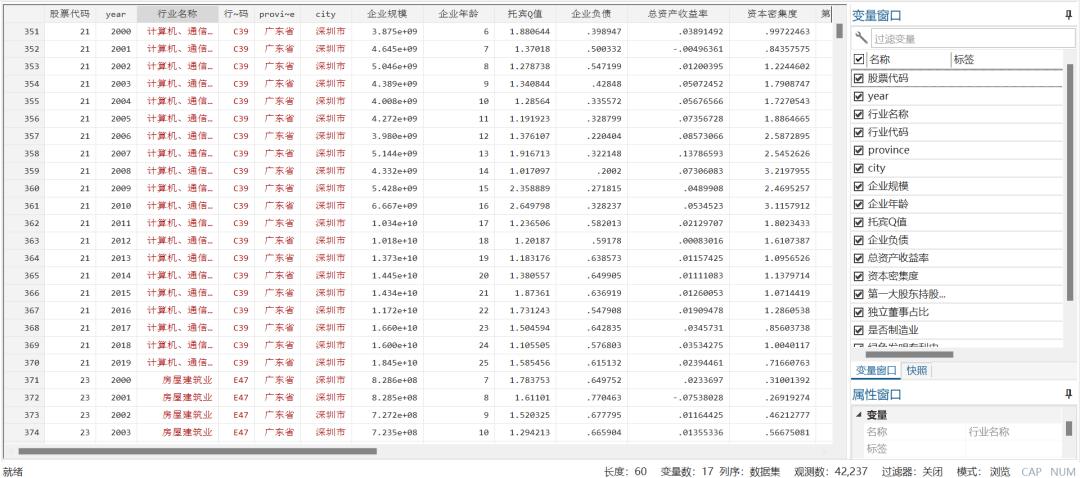This screenshot has width=1080, height=478.
Task: Click the variables list vertical scrollbar
Action: pos(1070,183)
